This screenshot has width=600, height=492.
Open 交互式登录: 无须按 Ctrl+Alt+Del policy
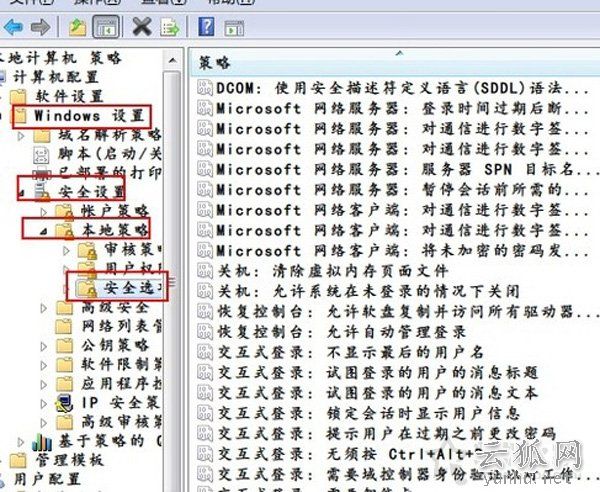click(x=350, y=454)
